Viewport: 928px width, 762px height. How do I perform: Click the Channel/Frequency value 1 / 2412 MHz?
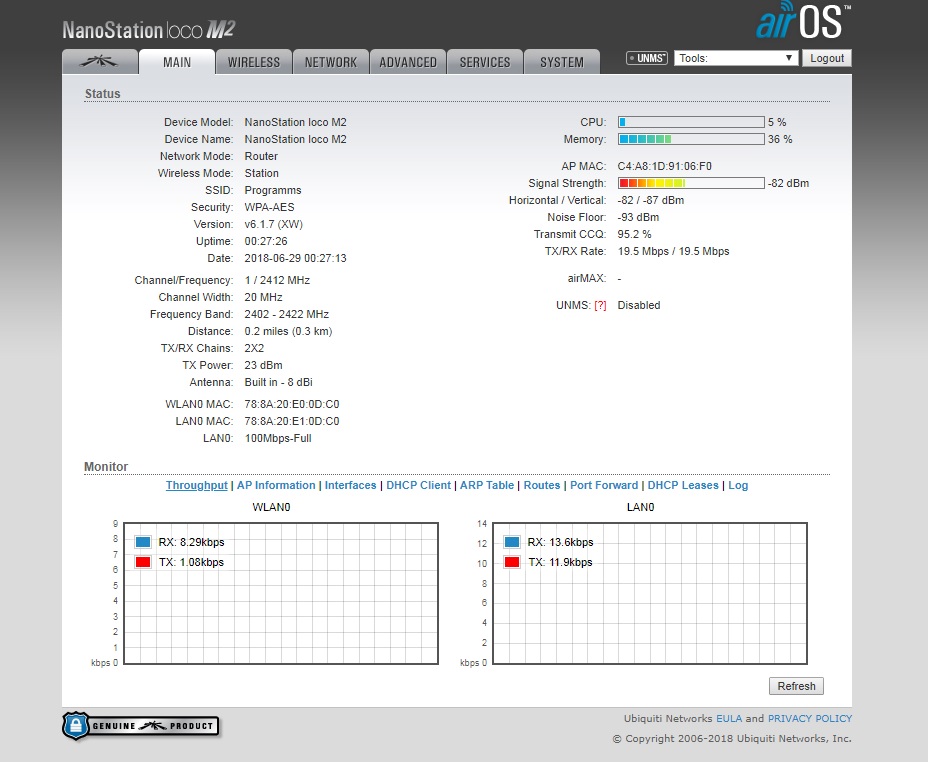point(277,280)
